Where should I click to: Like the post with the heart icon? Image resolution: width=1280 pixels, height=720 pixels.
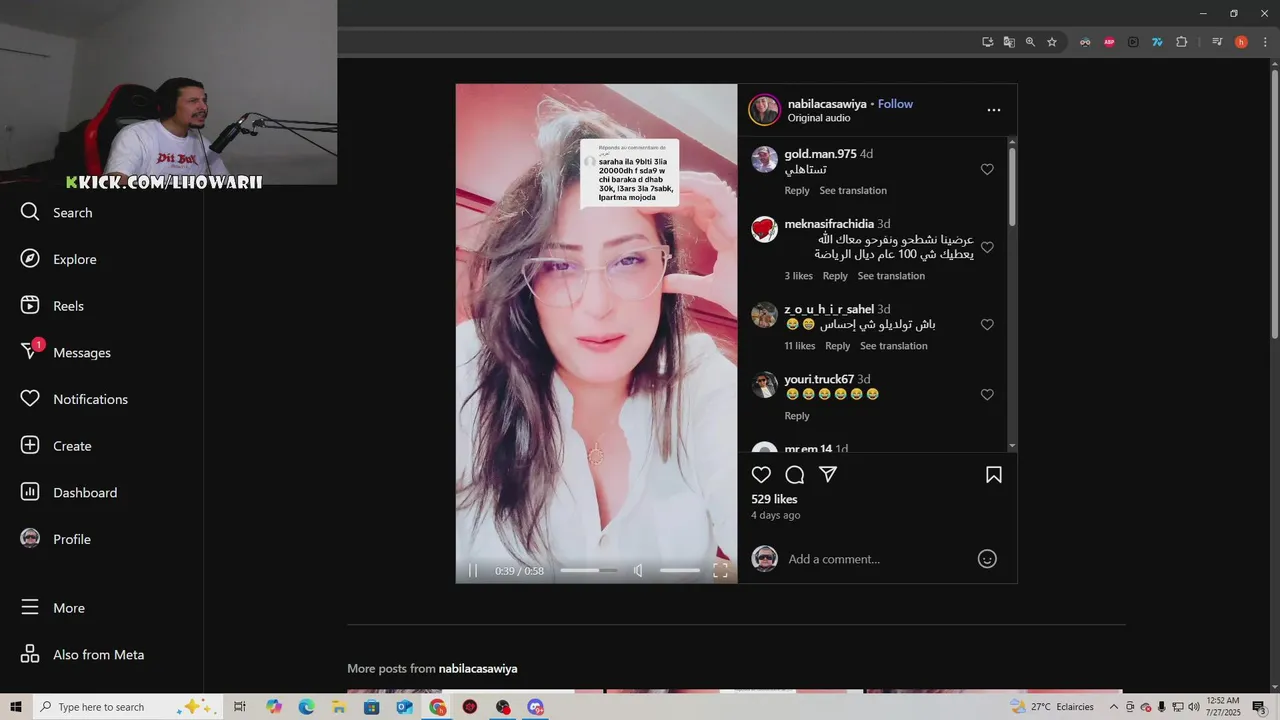point(761,475)
